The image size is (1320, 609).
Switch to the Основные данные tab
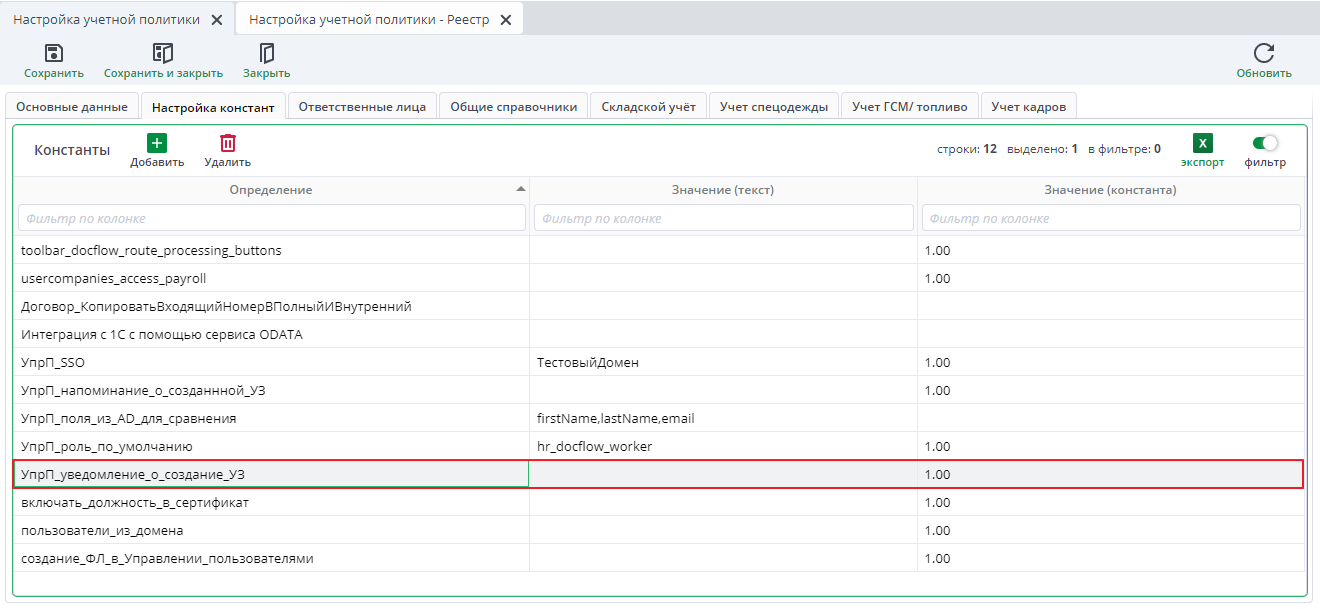tap(72, 107)
